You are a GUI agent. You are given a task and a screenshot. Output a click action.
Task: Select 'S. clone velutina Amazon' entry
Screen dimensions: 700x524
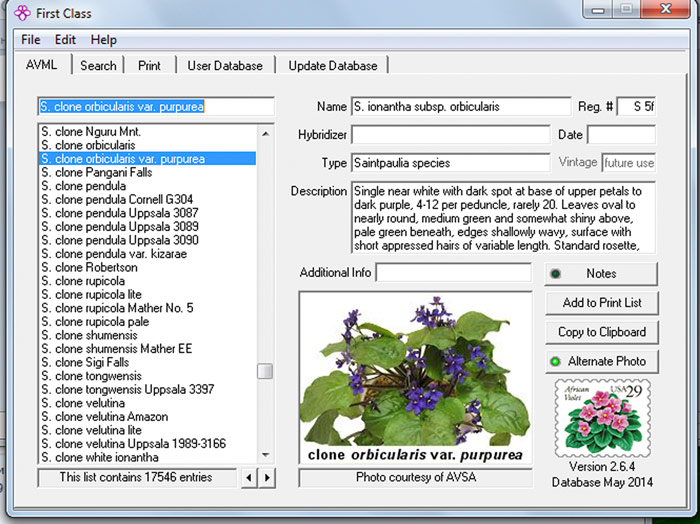click(x=147, y=416)
